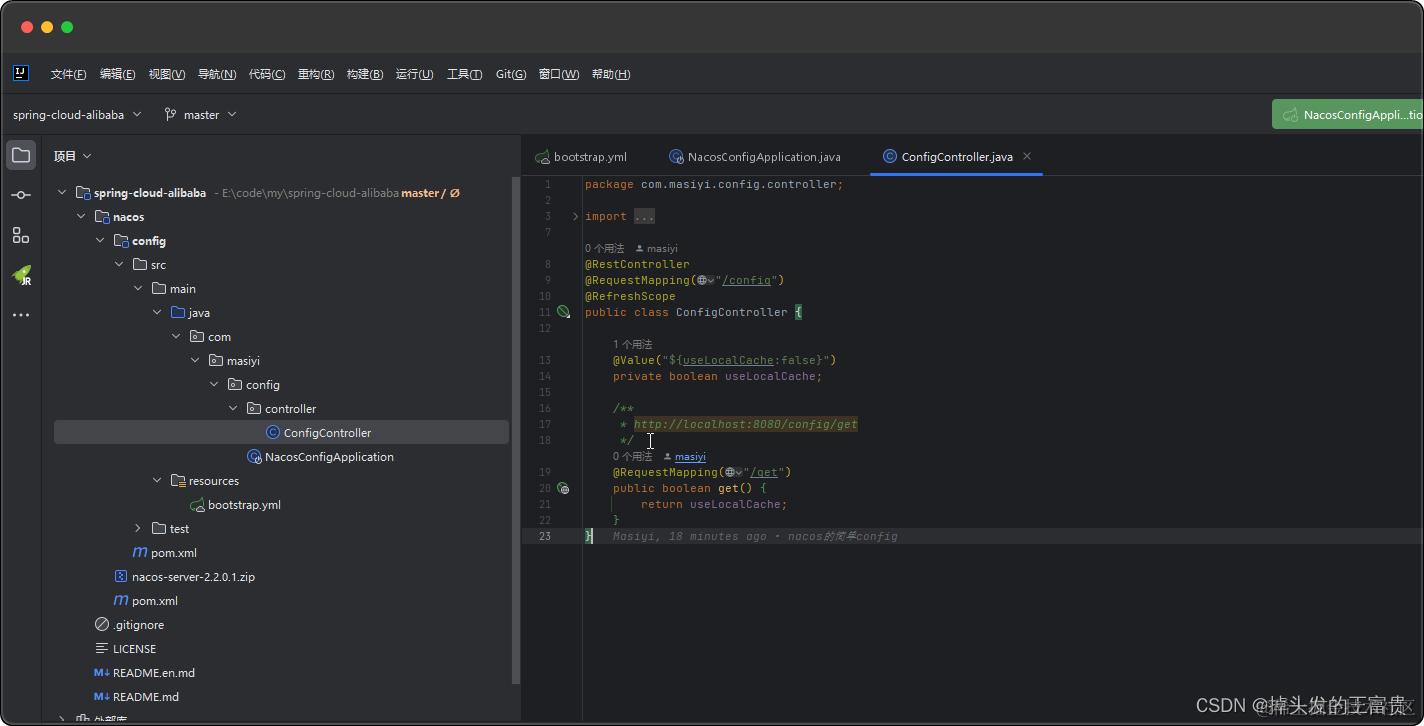Click the masiyi author link above line 19
Image resolution: width=1424 pixels, height=726 pixels.
click(690, 457)
